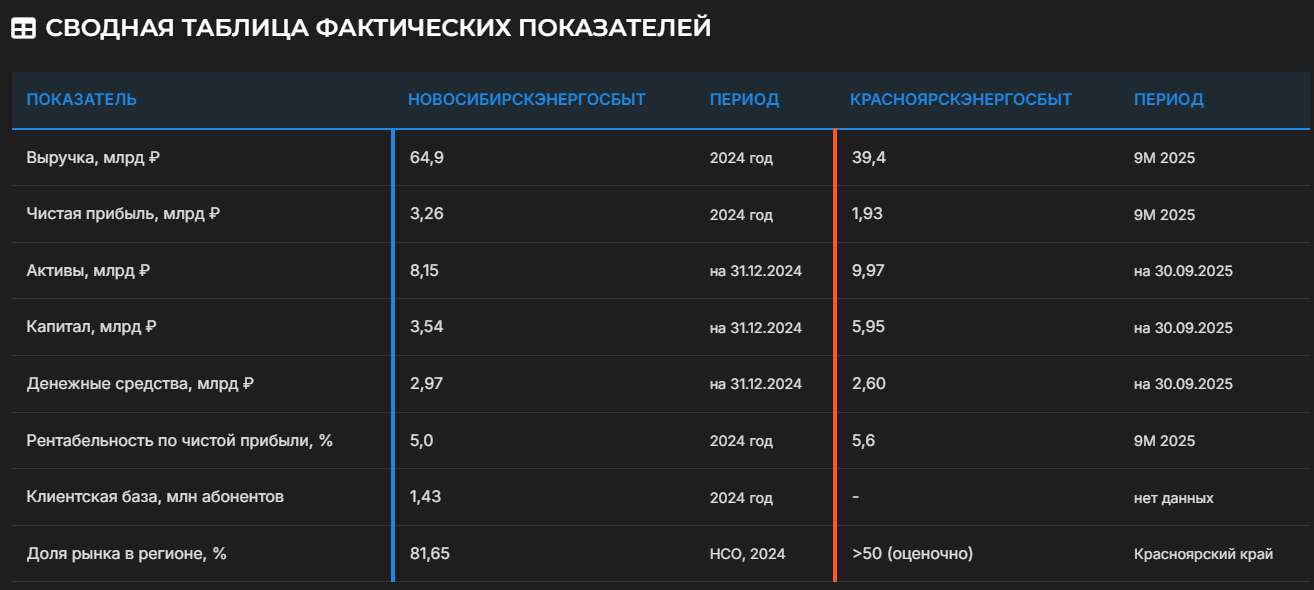Click the 'КРАСНОЯРСКЭНЕРГОСБЫТ' column header

(961, 100)
